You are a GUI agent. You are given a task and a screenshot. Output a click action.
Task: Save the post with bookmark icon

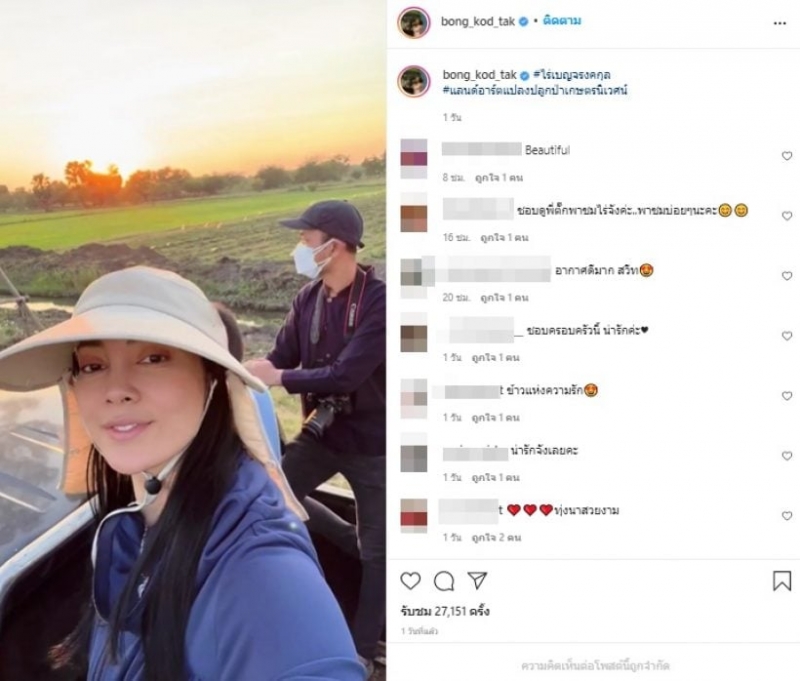click(x=782, y=581)
